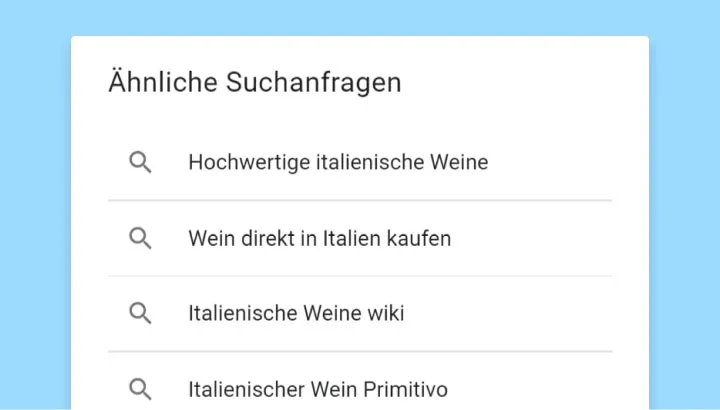
Task: Click the magnifier icon next to Wein direkt in Italien kaufen
Action: [141, 238]
